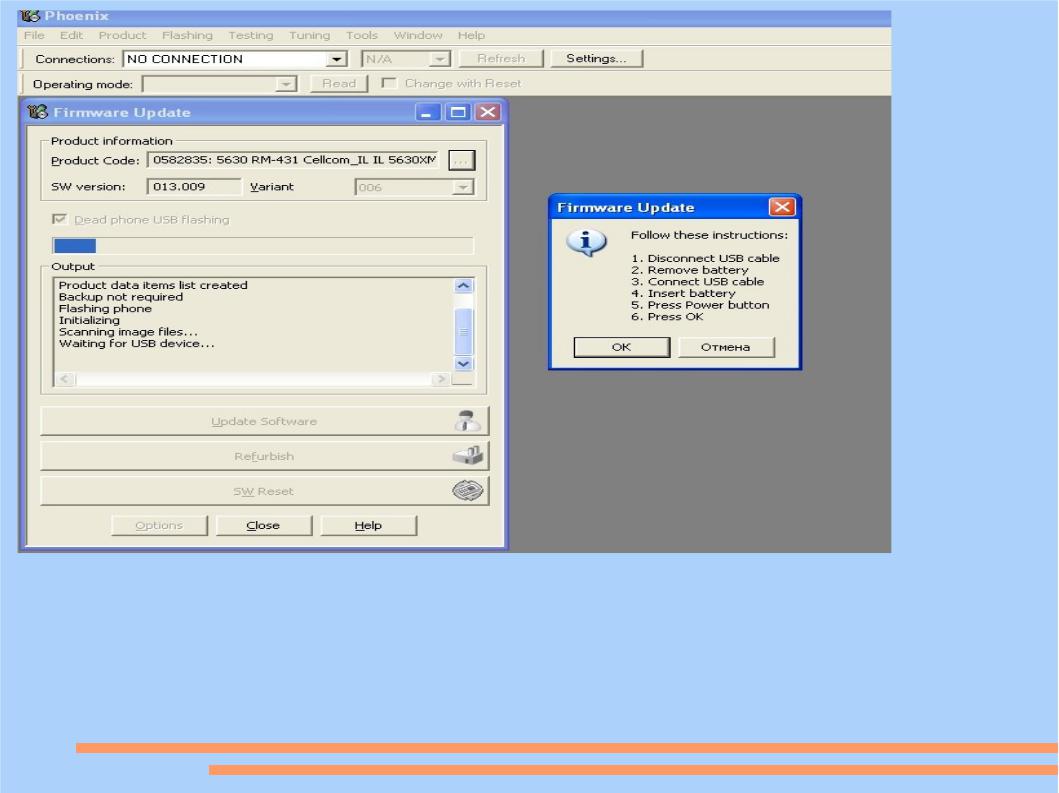Close the Firmware Update child window
The width and height of the screenshot is (1059, 793).
tap(488, 112)
